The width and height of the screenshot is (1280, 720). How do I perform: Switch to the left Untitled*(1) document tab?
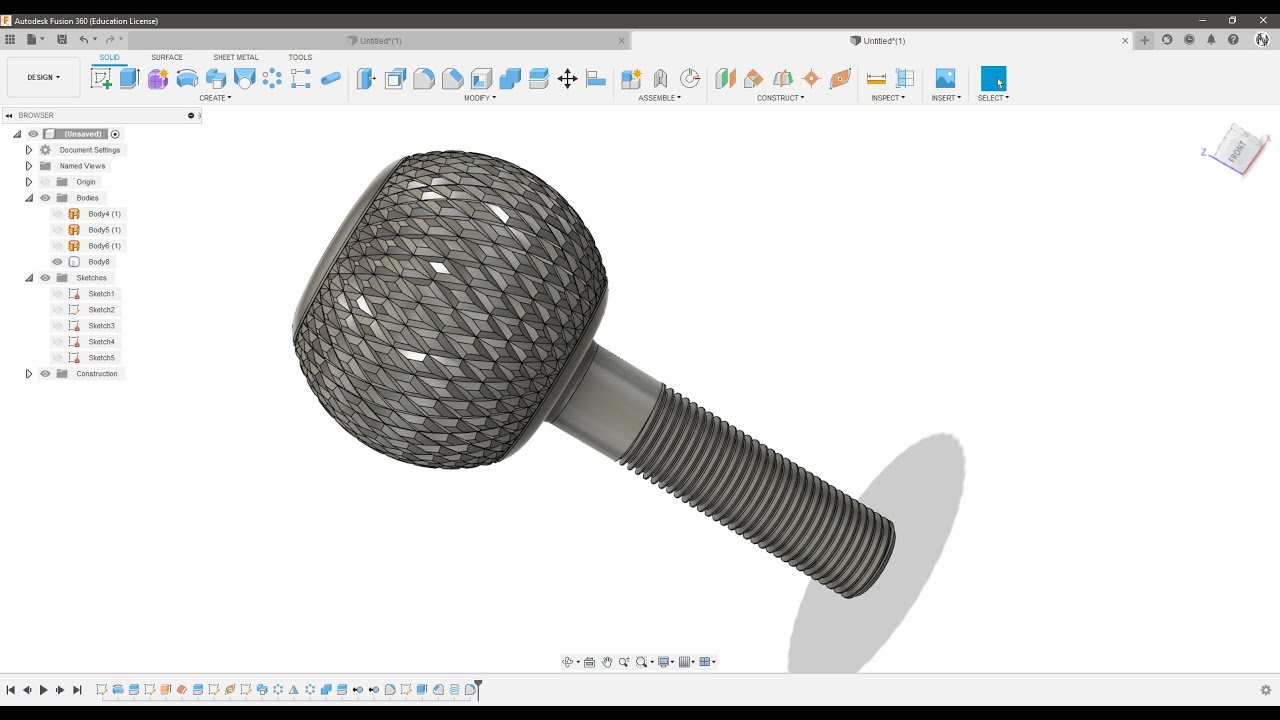(380, 41)
